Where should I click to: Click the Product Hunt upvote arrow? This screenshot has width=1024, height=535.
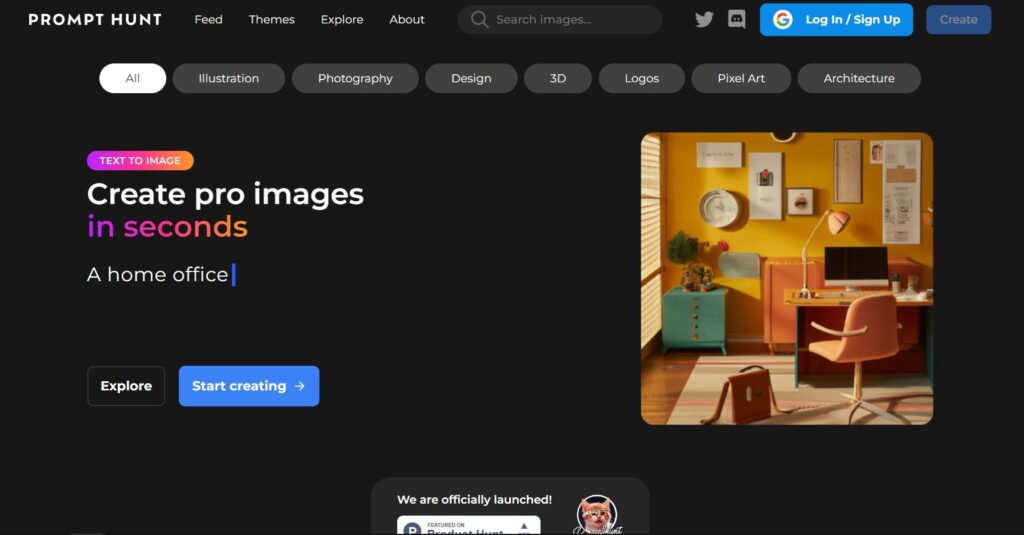(523, 526)
